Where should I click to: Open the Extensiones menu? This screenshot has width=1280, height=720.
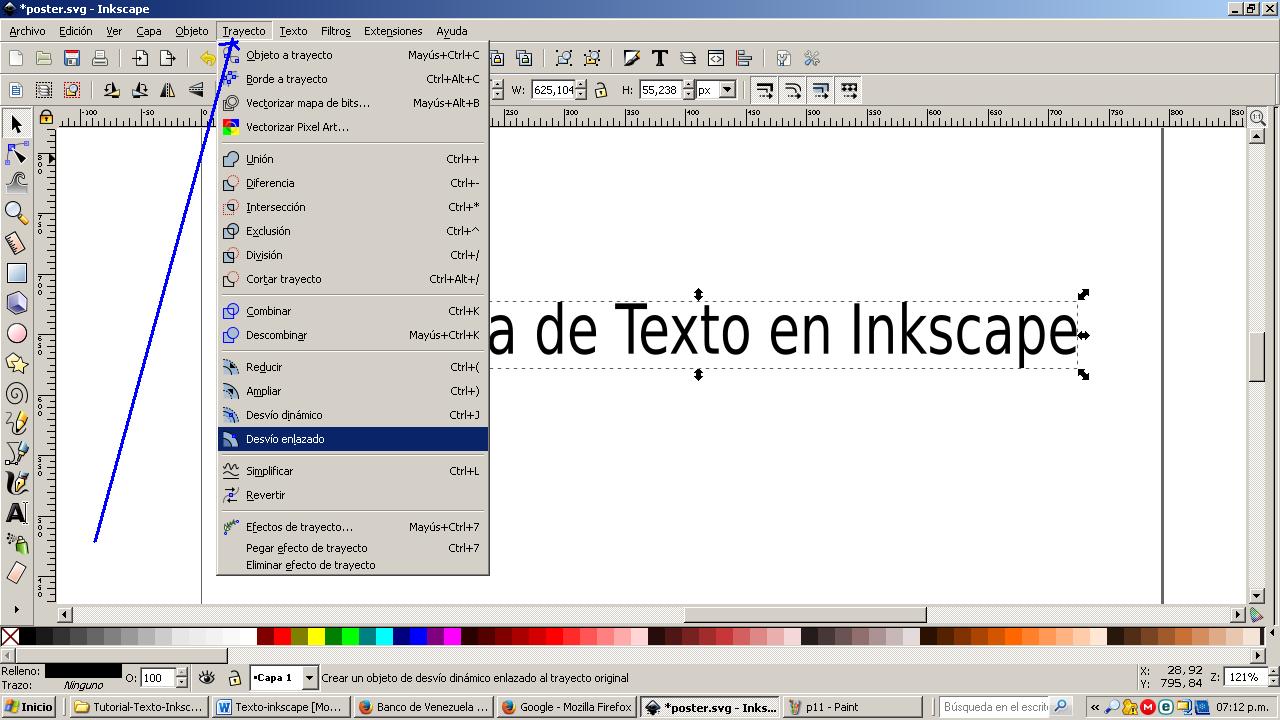tap(393, 31)
